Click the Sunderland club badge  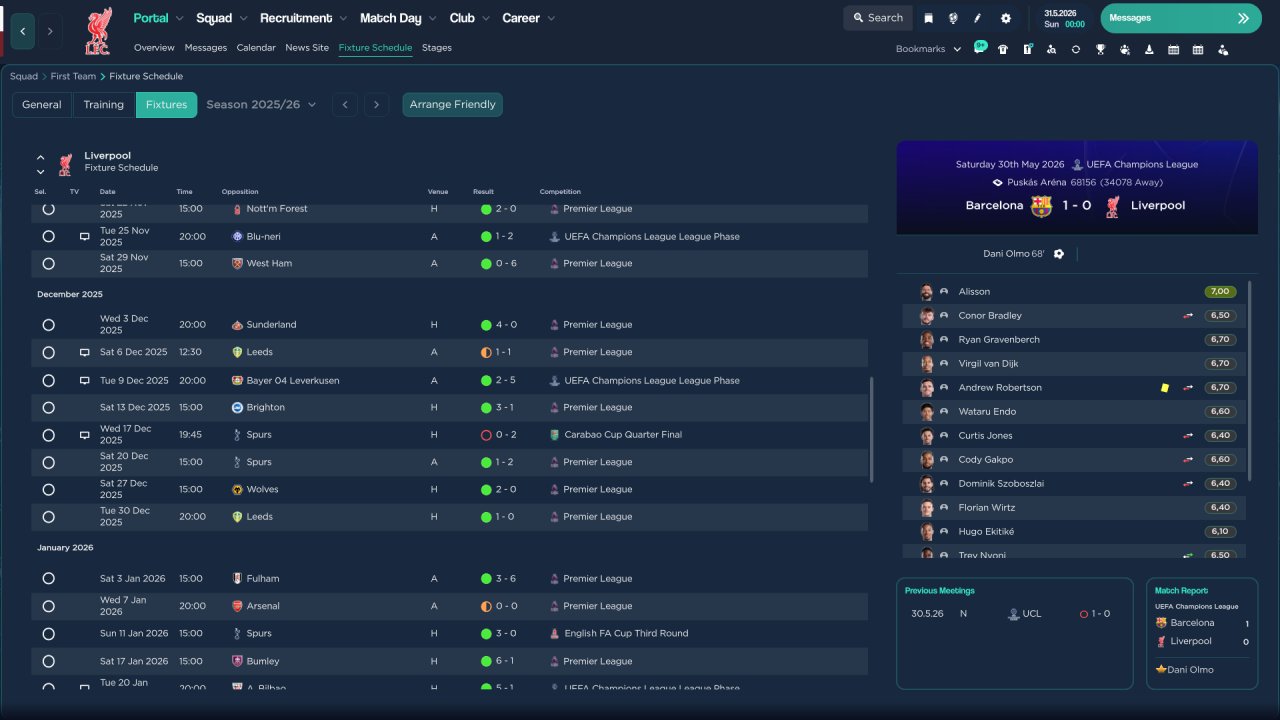tap(237, 325)
